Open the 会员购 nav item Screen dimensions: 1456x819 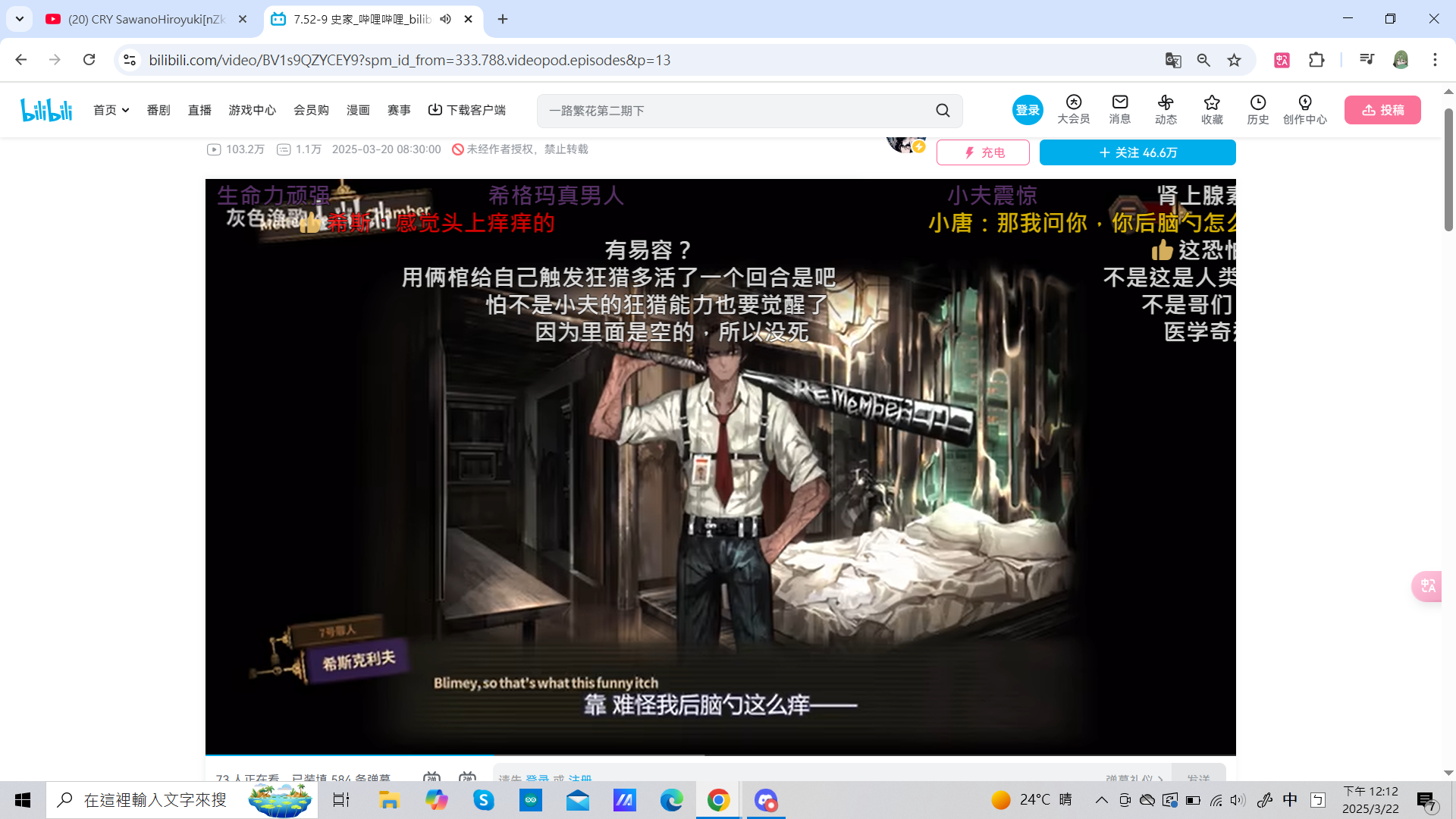(311, 110)
